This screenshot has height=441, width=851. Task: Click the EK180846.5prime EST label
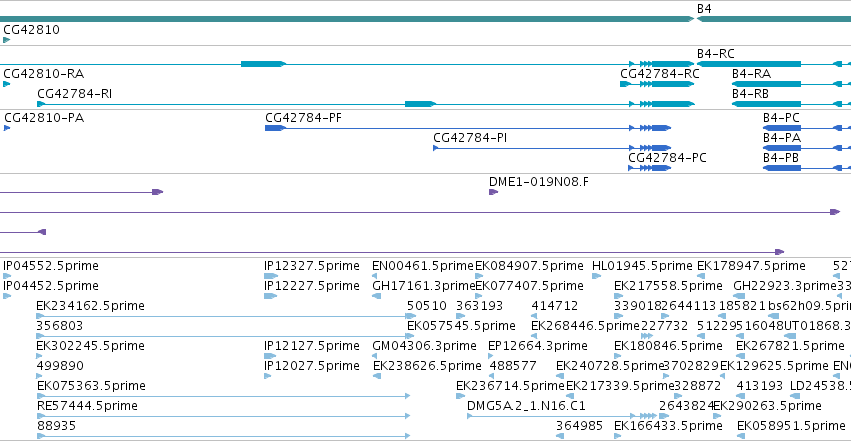pyautogui.click(x=668, y=346)
